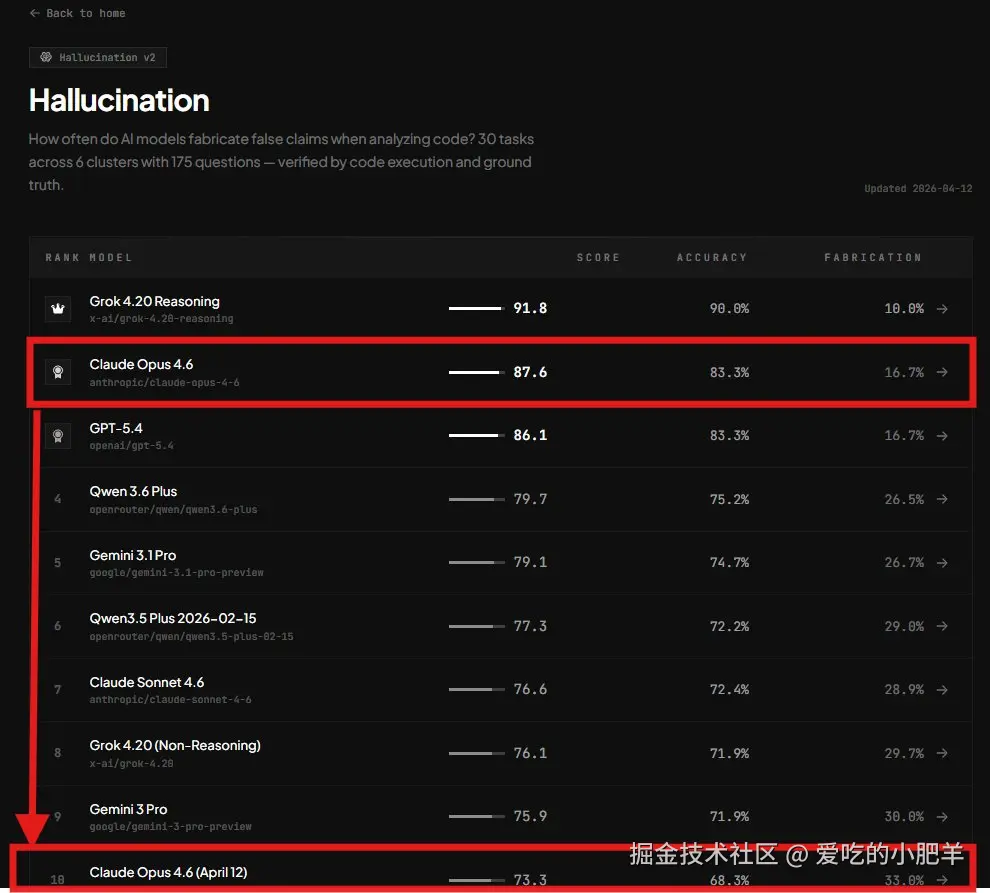Viewport: 990px width, 893px height.
Task: Click the Hallucination v2 badge
Action: (x=98, y=57)
